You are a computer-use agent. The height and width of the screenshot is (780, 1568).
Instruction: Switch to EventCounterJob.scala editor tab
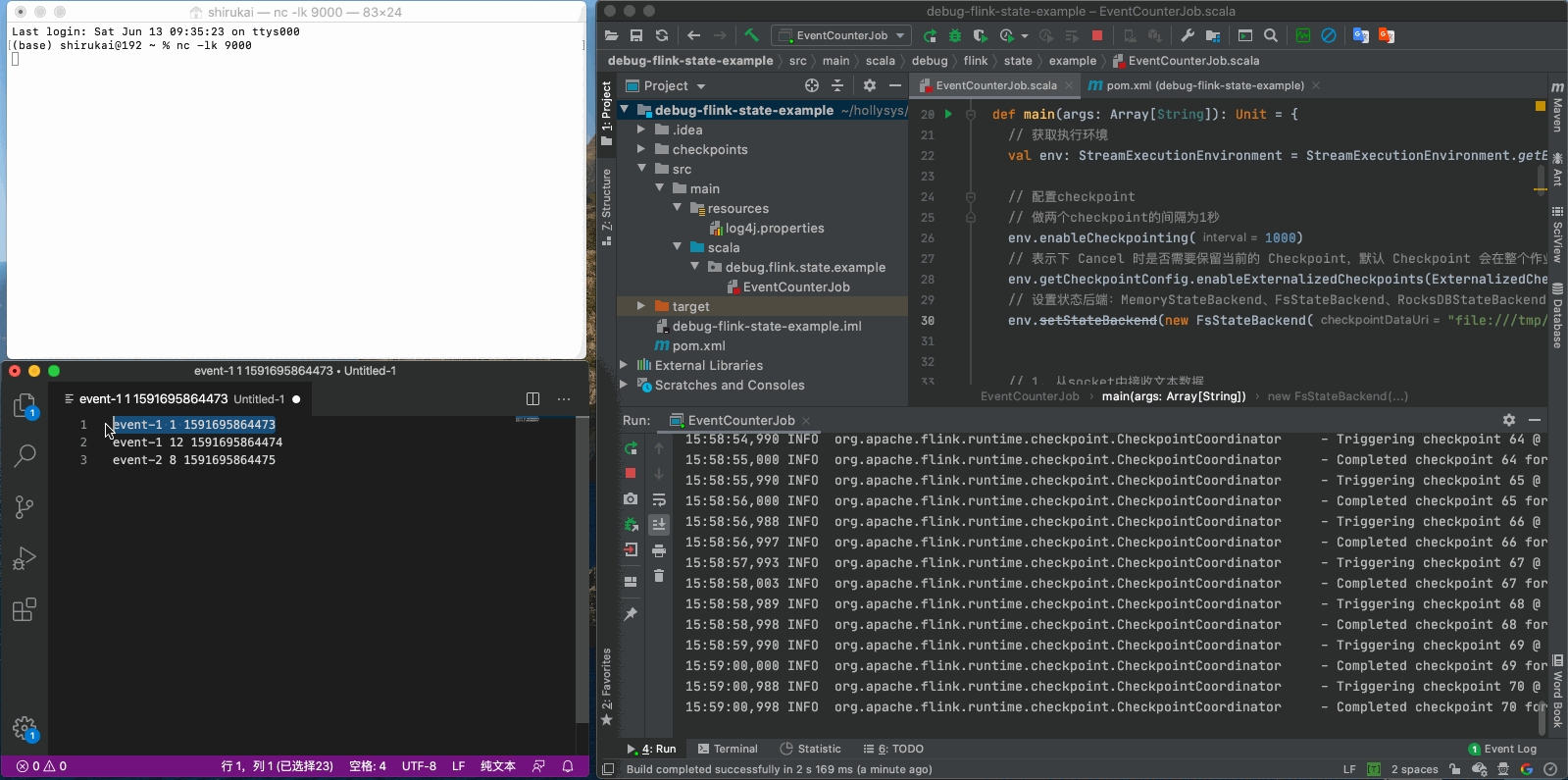[995, 85]
